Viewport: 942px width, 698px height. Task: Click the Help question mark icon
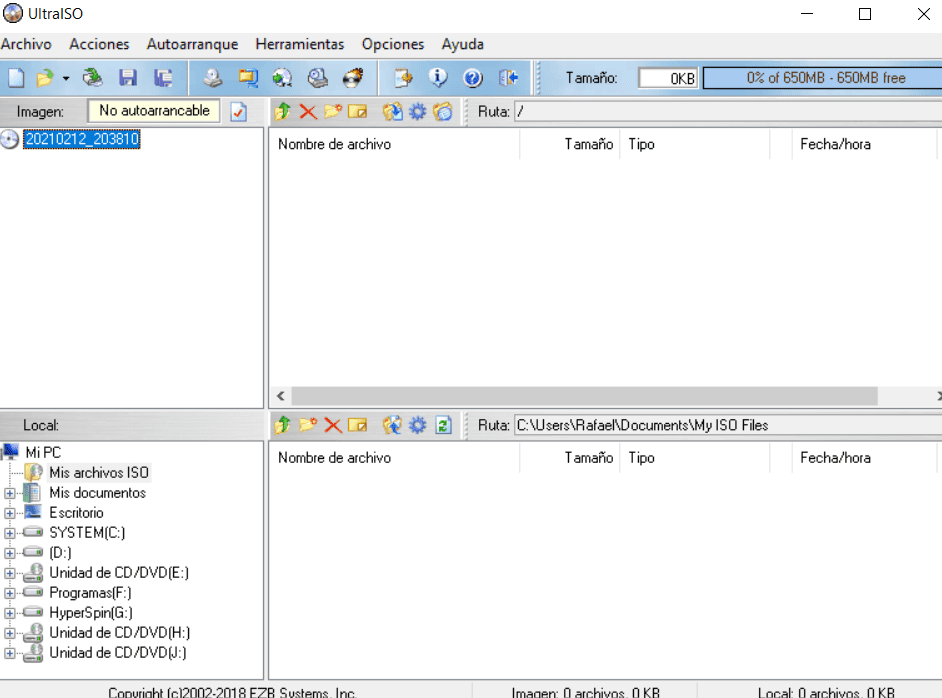(473, 77)
